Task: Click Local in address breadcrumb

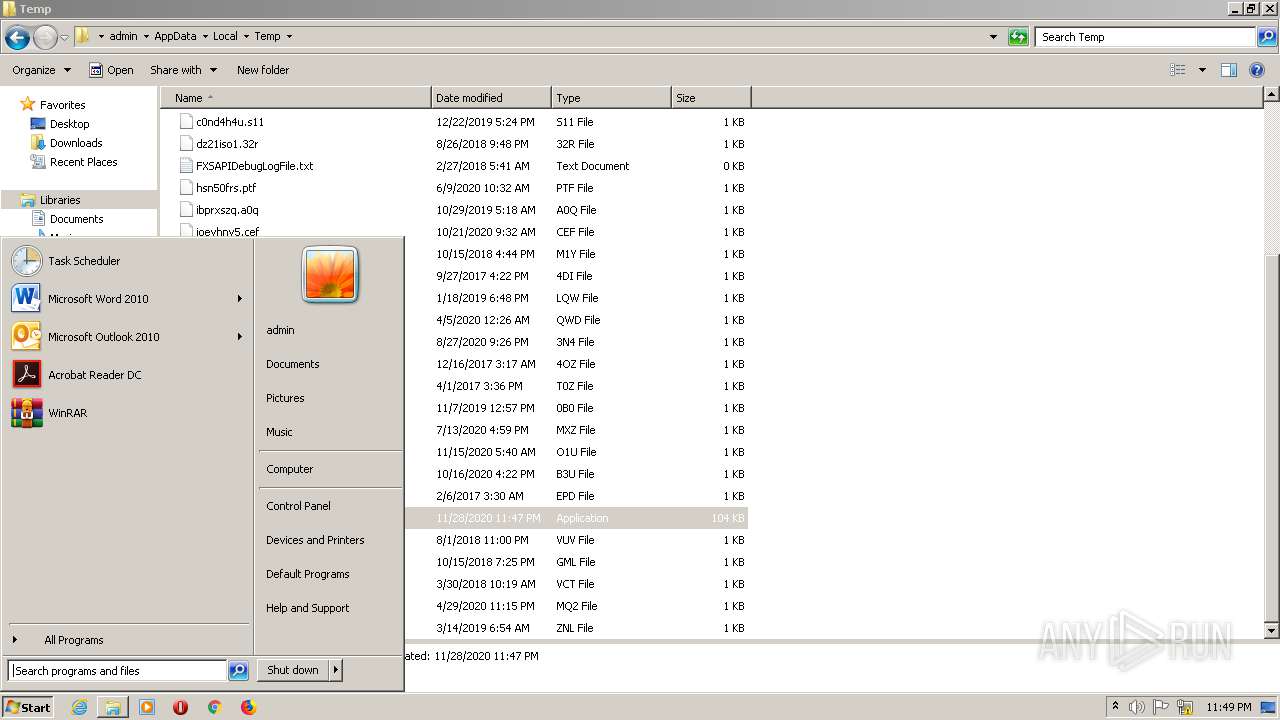Action: 225,36
